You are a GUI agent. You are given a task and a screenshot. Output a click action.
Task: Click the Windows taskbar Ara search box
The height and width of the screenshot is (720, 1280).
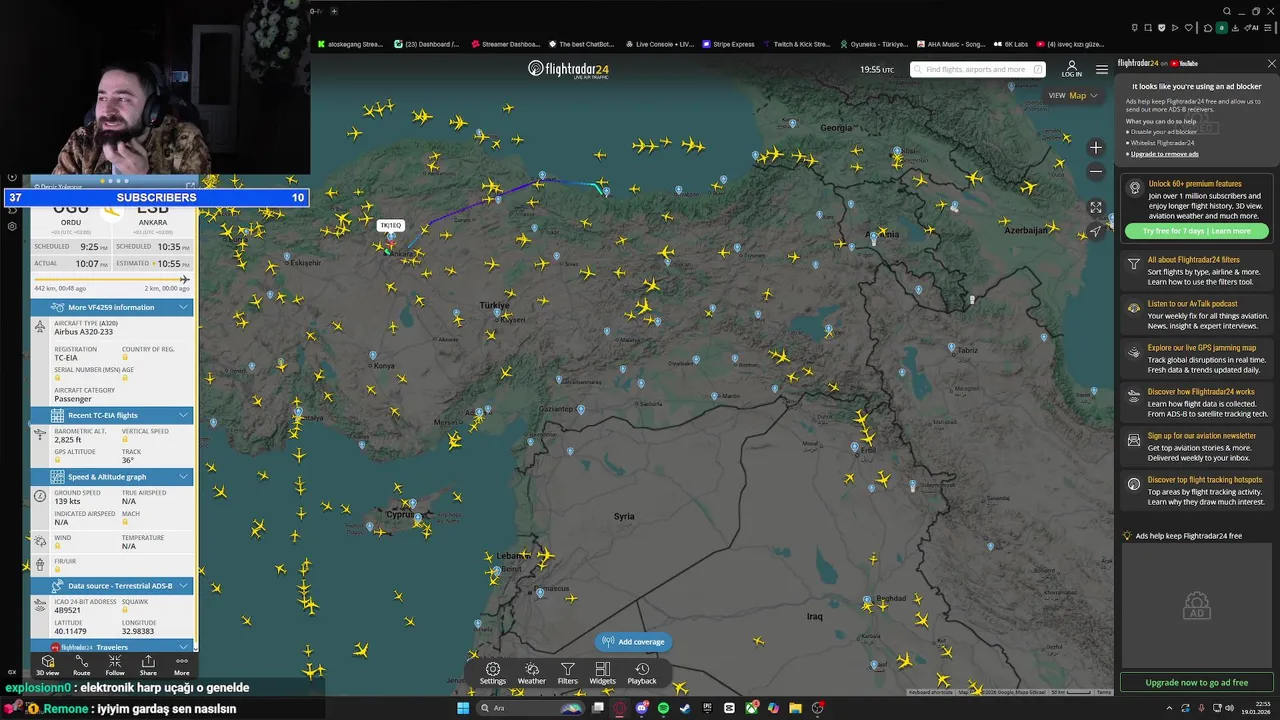click(530, 708)
